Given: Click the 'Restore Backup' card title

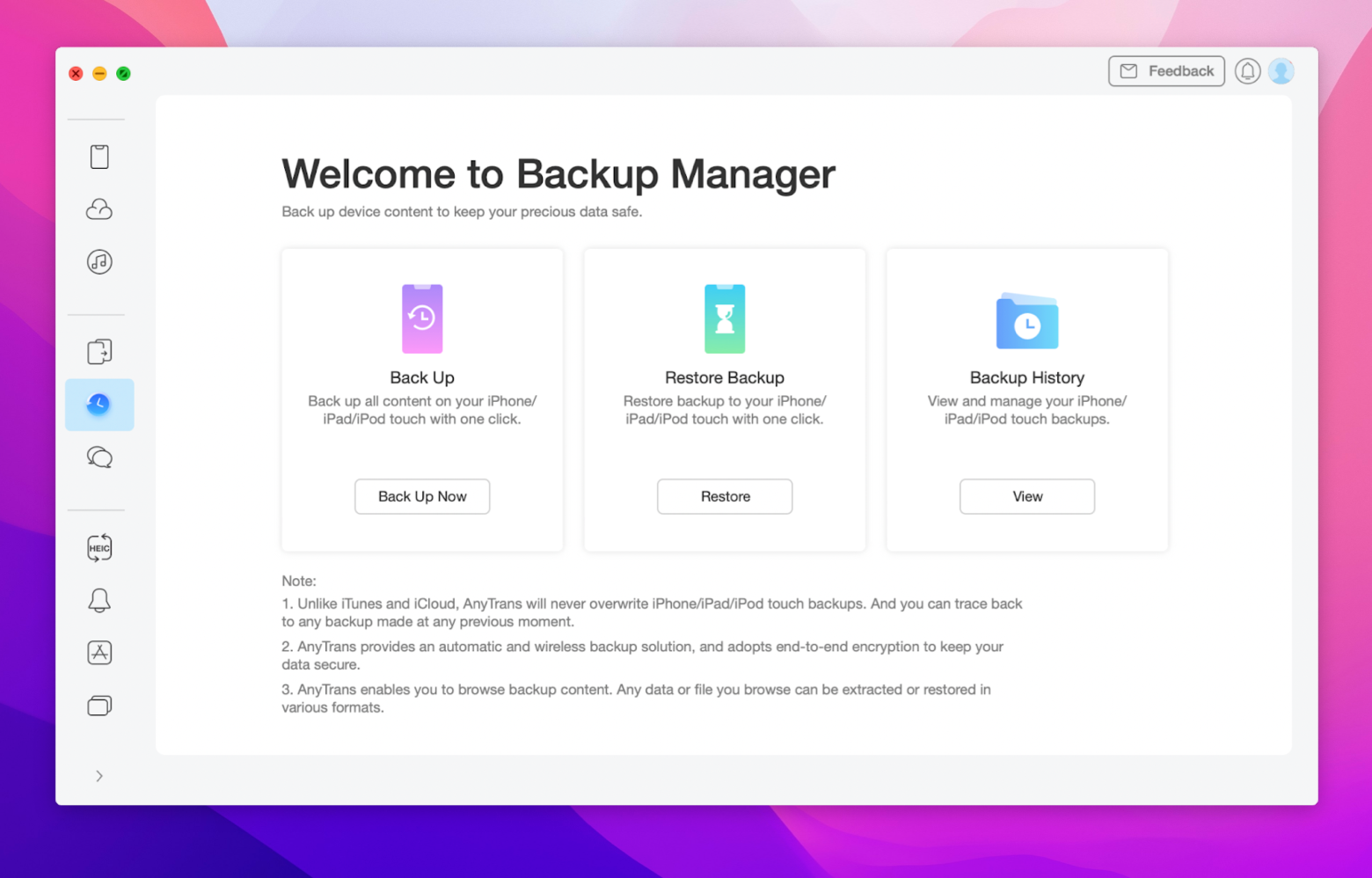Looking at the screenshot, I should click(x=725, y=377).
